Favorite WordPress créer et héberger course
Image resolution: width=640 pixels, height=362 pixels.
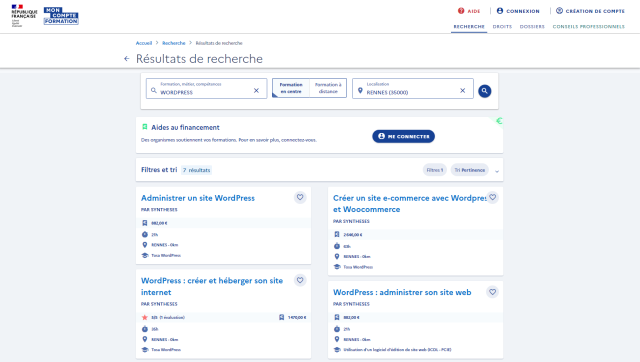click(300, 280)
